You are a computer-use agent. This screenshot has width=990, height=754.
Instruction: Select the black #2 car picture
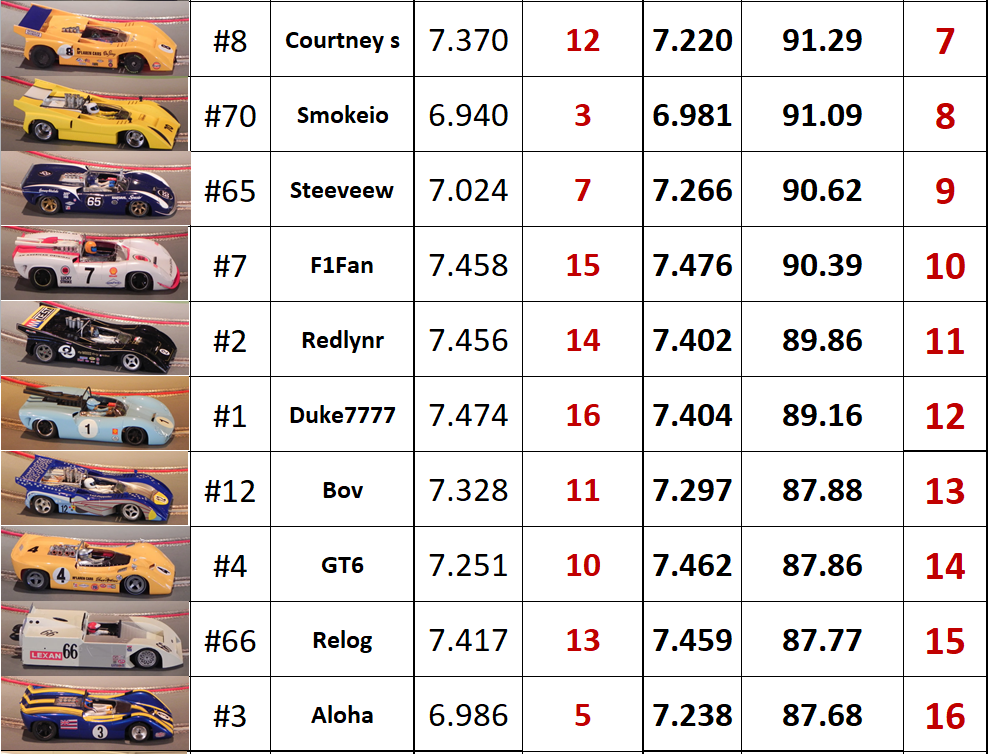point(94,339)
